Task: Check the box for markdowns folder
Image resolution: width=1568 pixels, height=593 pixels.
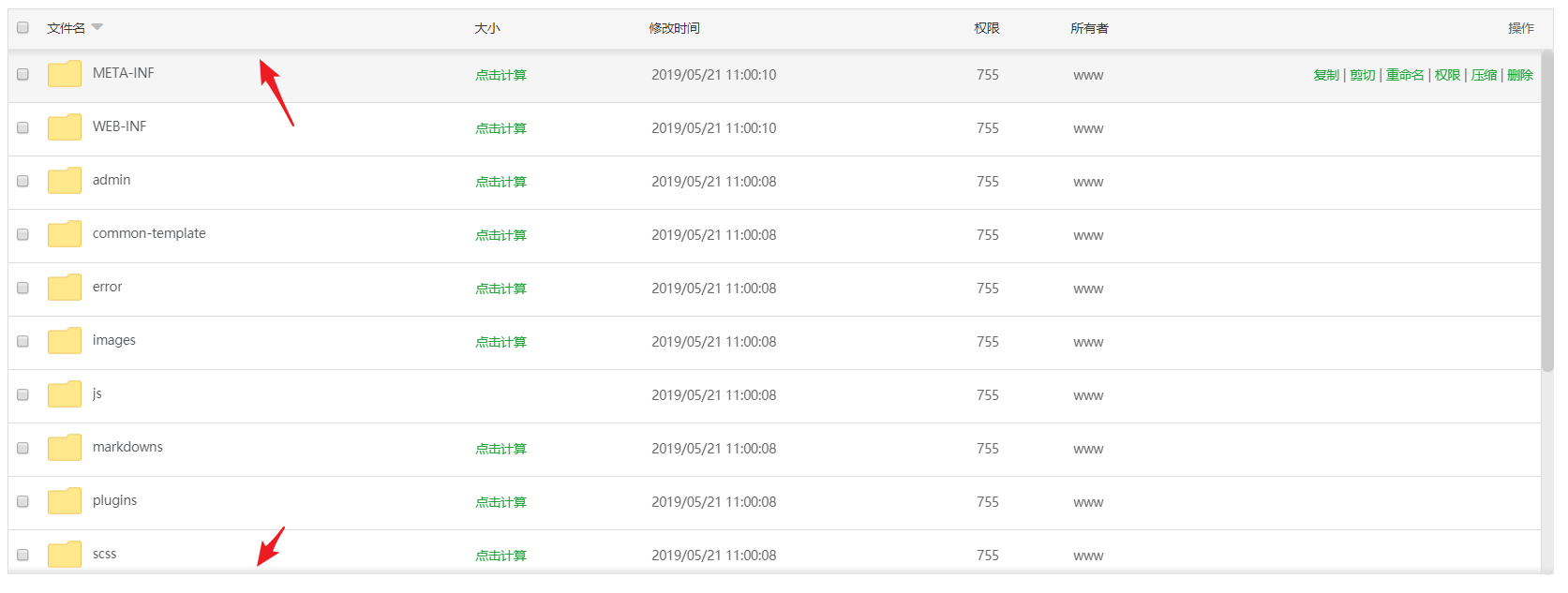Action: coord(22,448)
